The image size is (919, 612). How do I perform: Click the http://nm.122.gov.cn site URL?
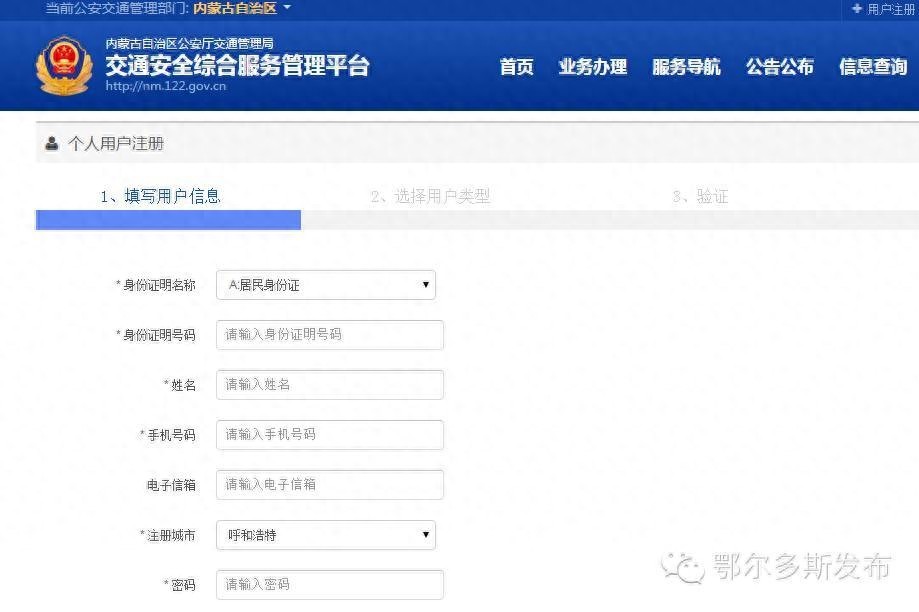pyautogui.click(x=165, y=86)
